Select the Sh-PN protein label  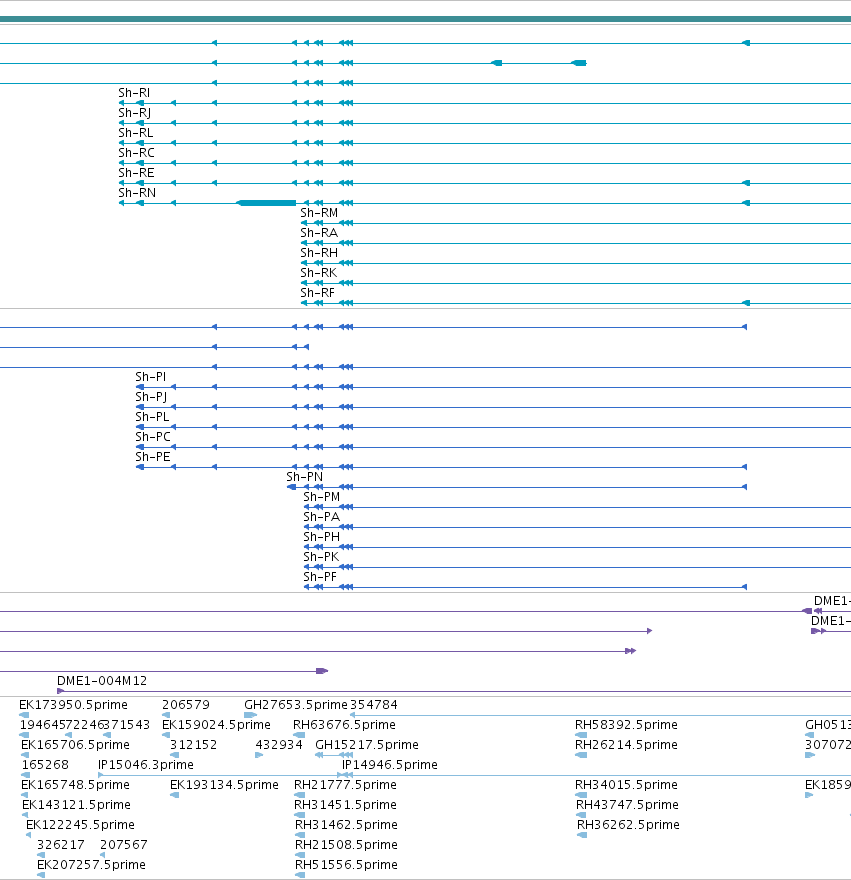pyautogui.click(x=304, y=477)
